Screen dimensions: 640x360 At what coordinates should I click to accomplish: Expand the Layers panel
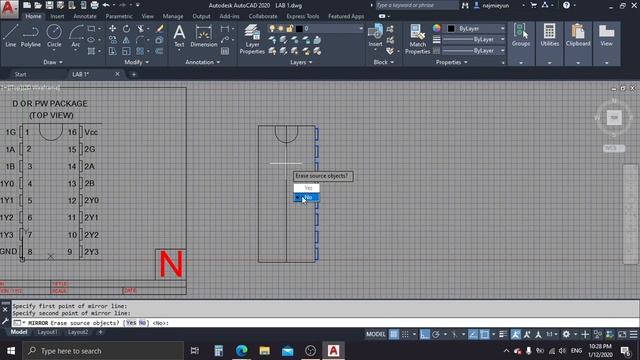point(301,62)
